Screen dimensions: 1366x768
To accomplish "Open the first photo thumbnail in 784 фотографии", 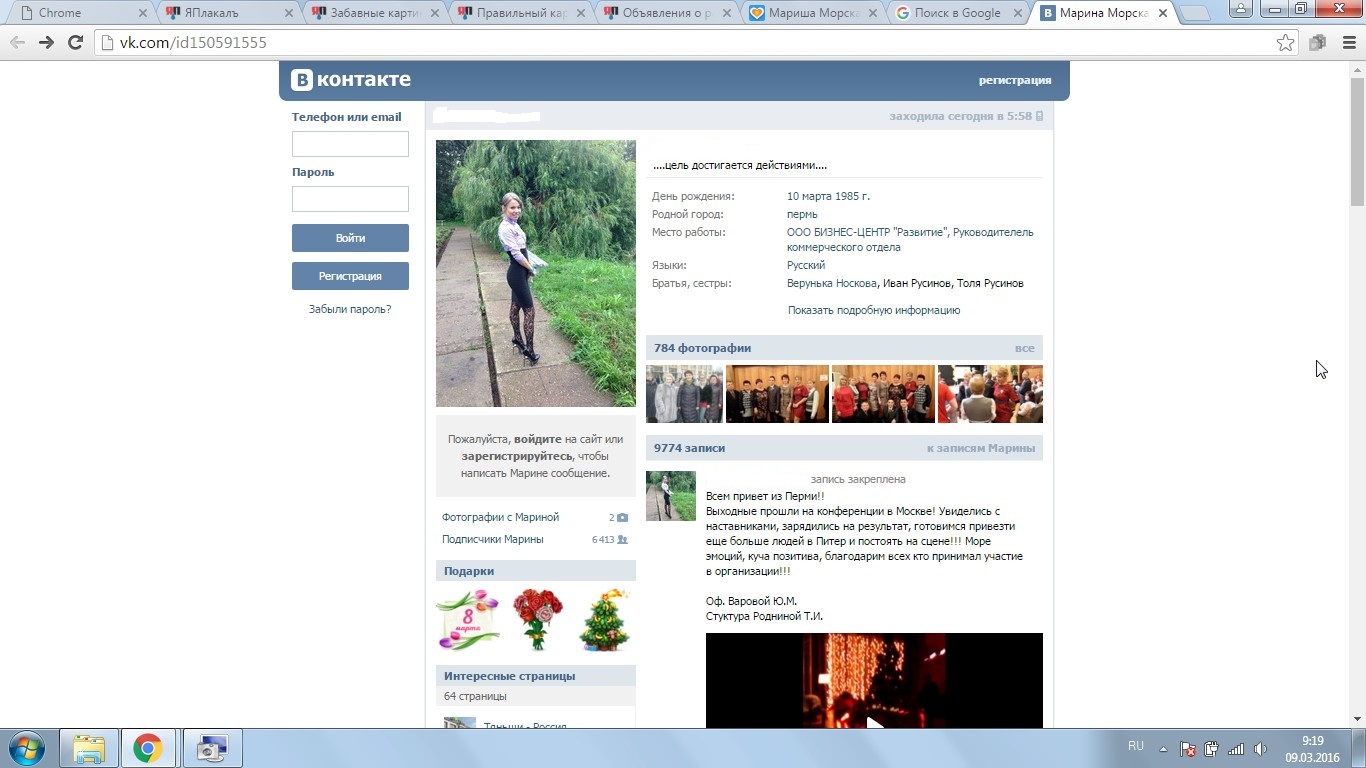I will click(684, 394).
